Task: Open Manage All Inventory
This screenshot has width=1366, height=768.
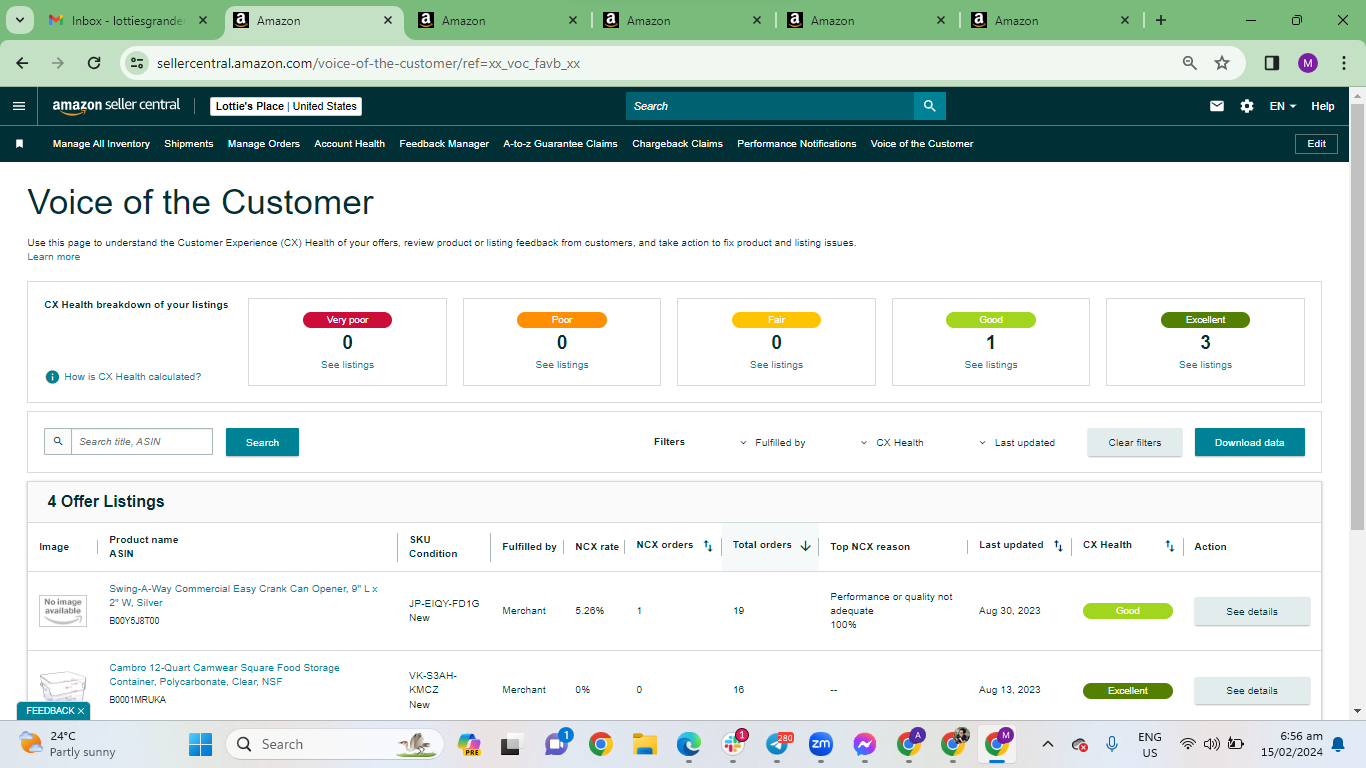Action: click(101, 144)
